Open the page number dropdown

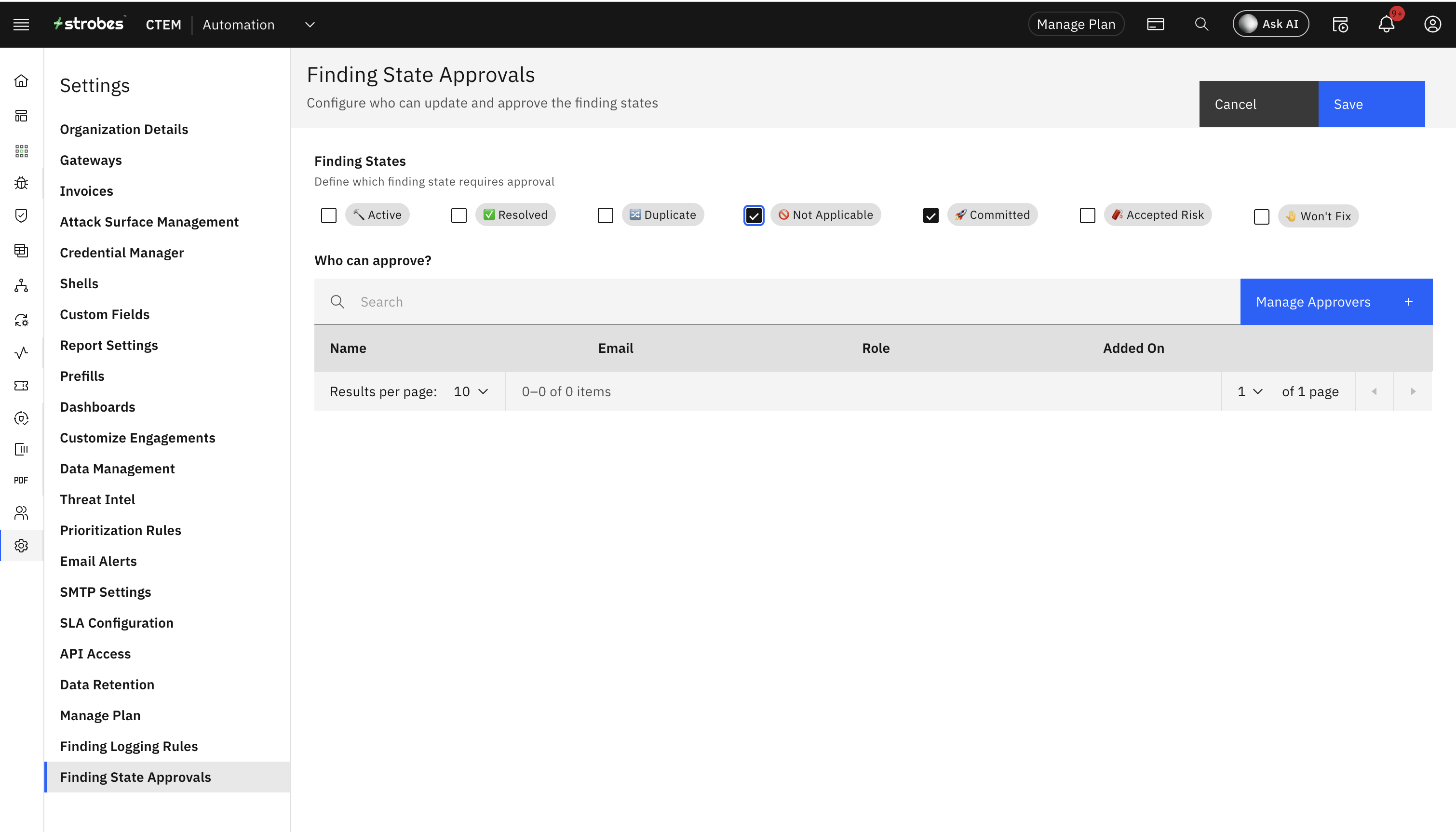[x=1250, y=391]
